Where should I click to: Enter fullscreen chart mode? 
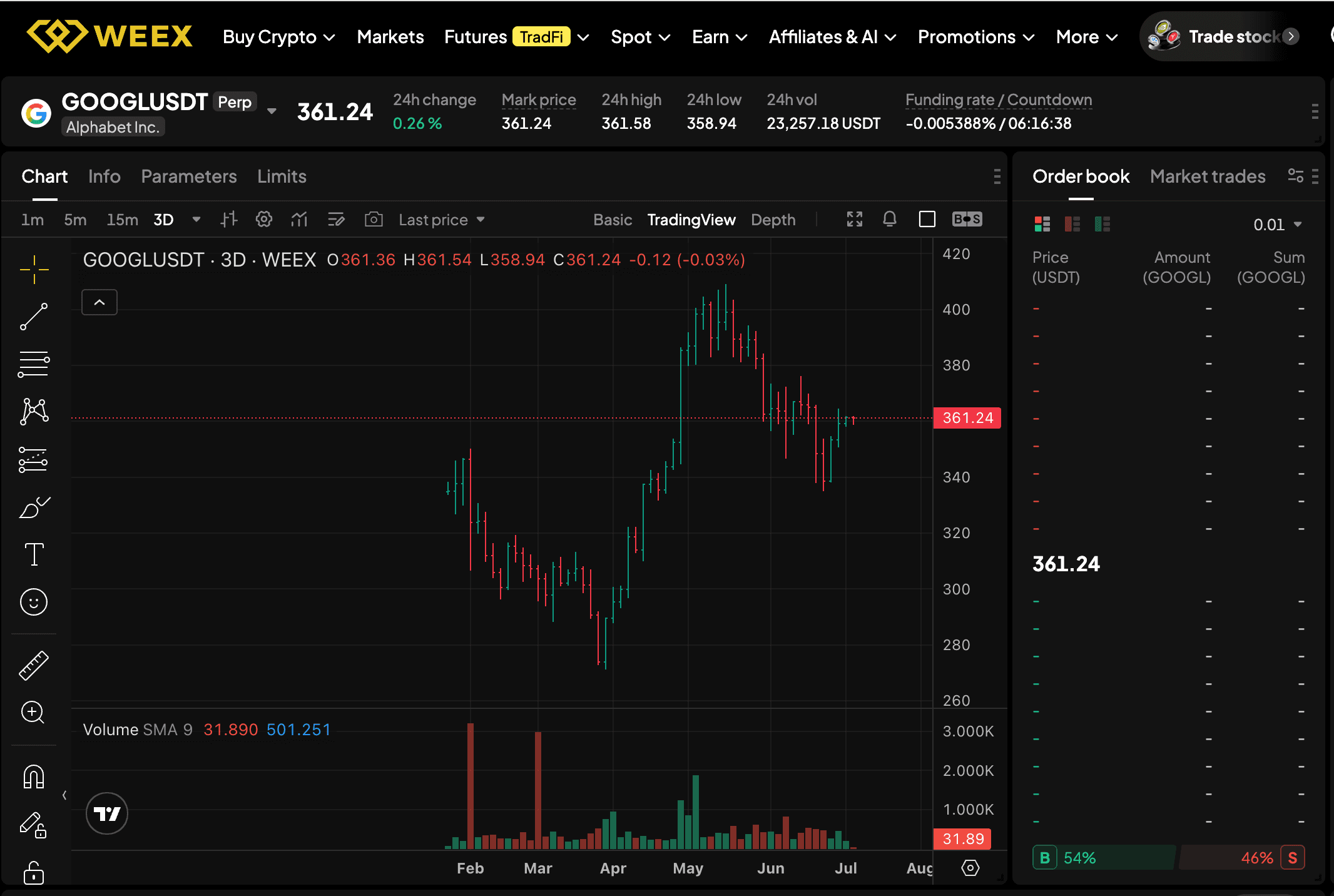[x=855, y=220]
